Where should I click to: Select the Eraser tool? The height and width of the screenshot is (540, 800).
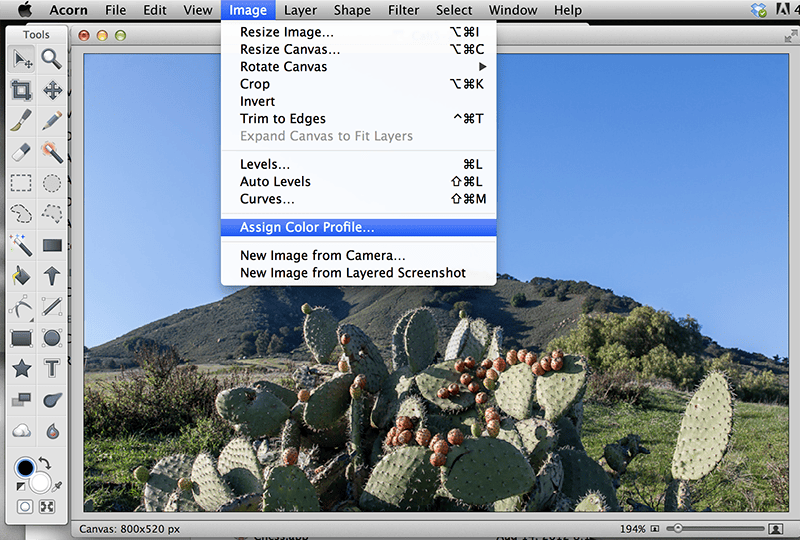[22, 152]
